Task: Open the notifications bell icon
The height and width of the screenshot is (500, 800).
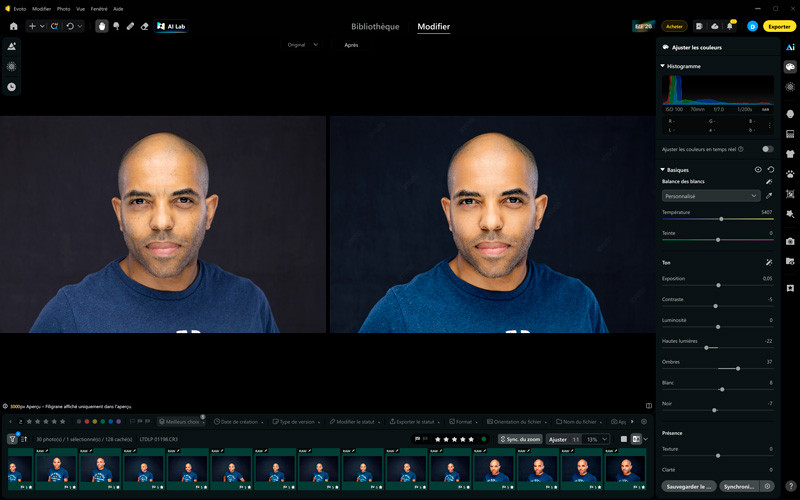Action: tap(730, 26)
